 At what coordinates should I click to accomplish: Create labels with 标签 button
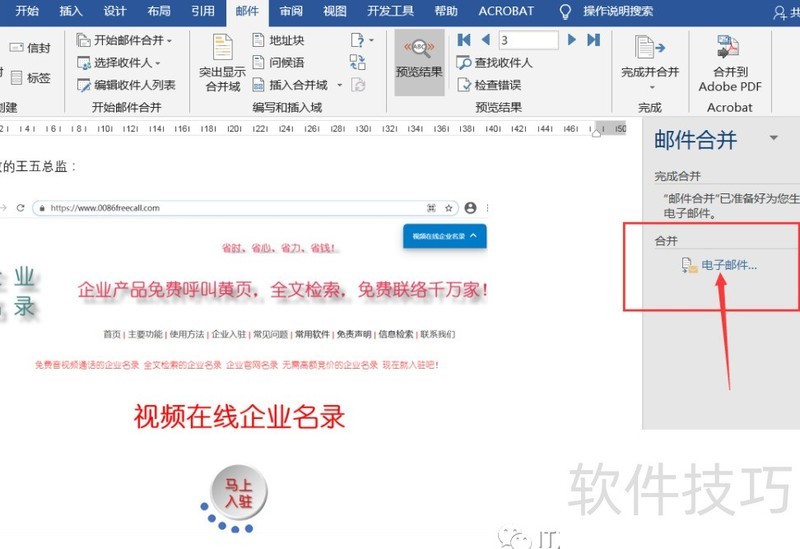pos(30,78)
